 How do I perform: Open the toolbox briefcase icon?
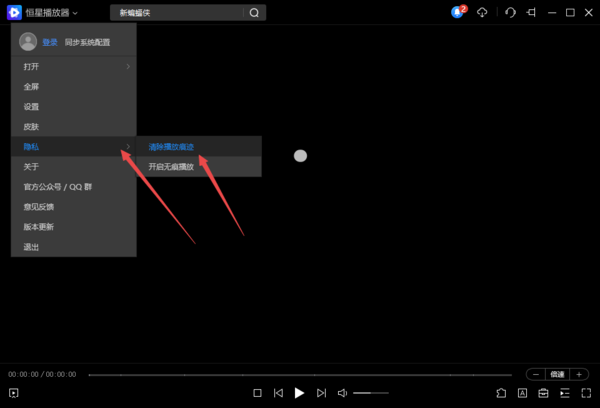(x=543, y=393)
